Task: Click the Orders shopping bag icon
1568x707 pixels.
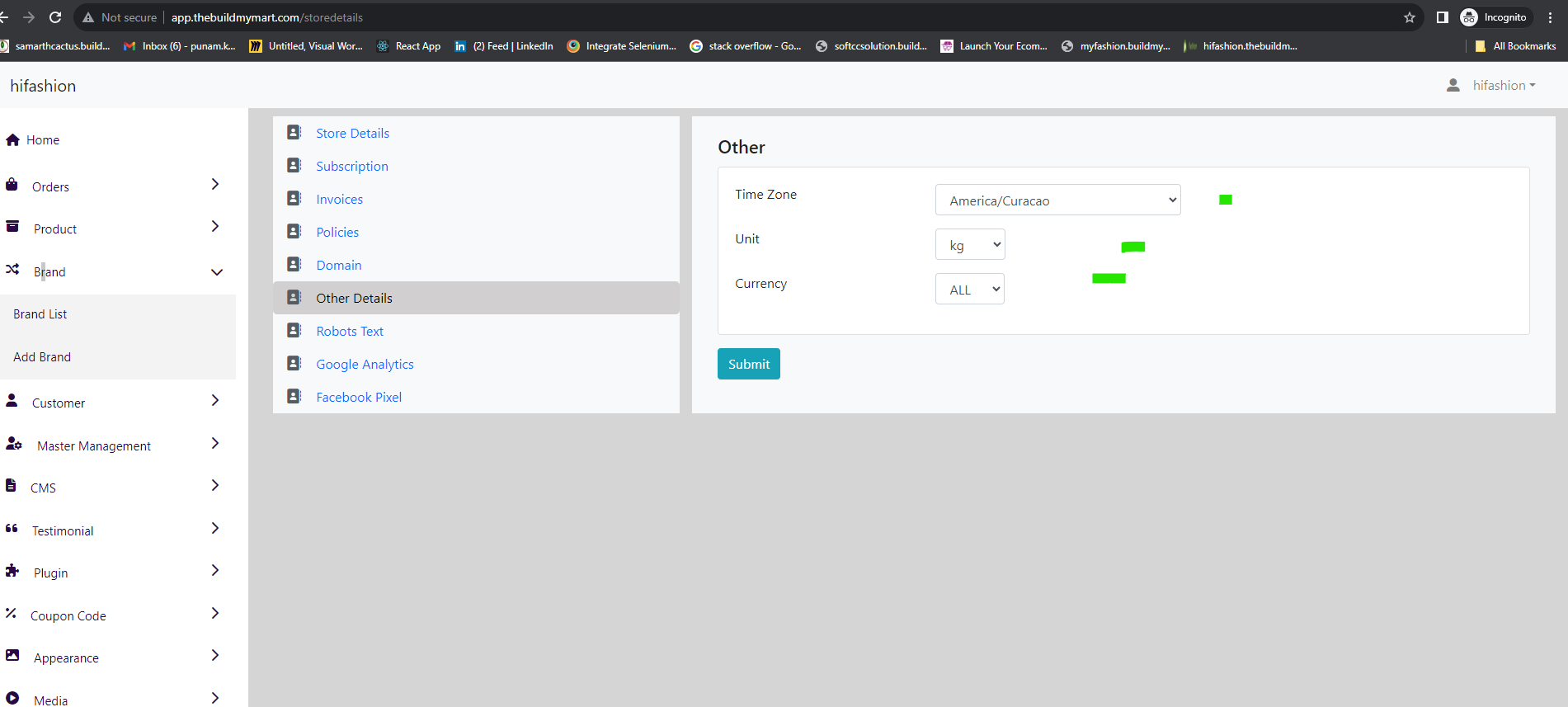Action: [12, 184]
